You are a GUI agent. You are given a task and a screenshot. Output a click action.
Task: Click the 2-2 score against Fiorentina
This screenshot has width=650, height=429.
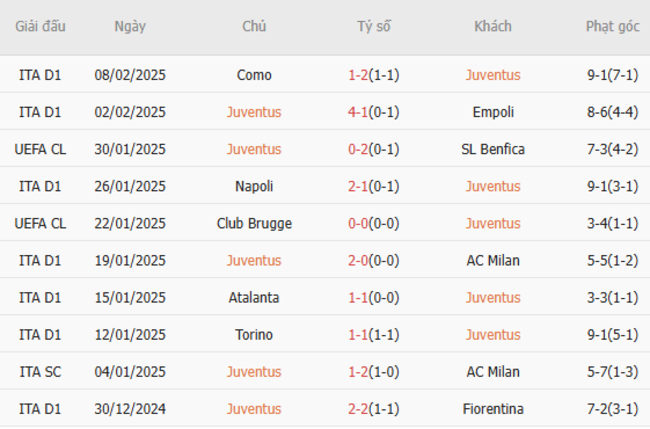pyautogui.click(x=359, y=408)
